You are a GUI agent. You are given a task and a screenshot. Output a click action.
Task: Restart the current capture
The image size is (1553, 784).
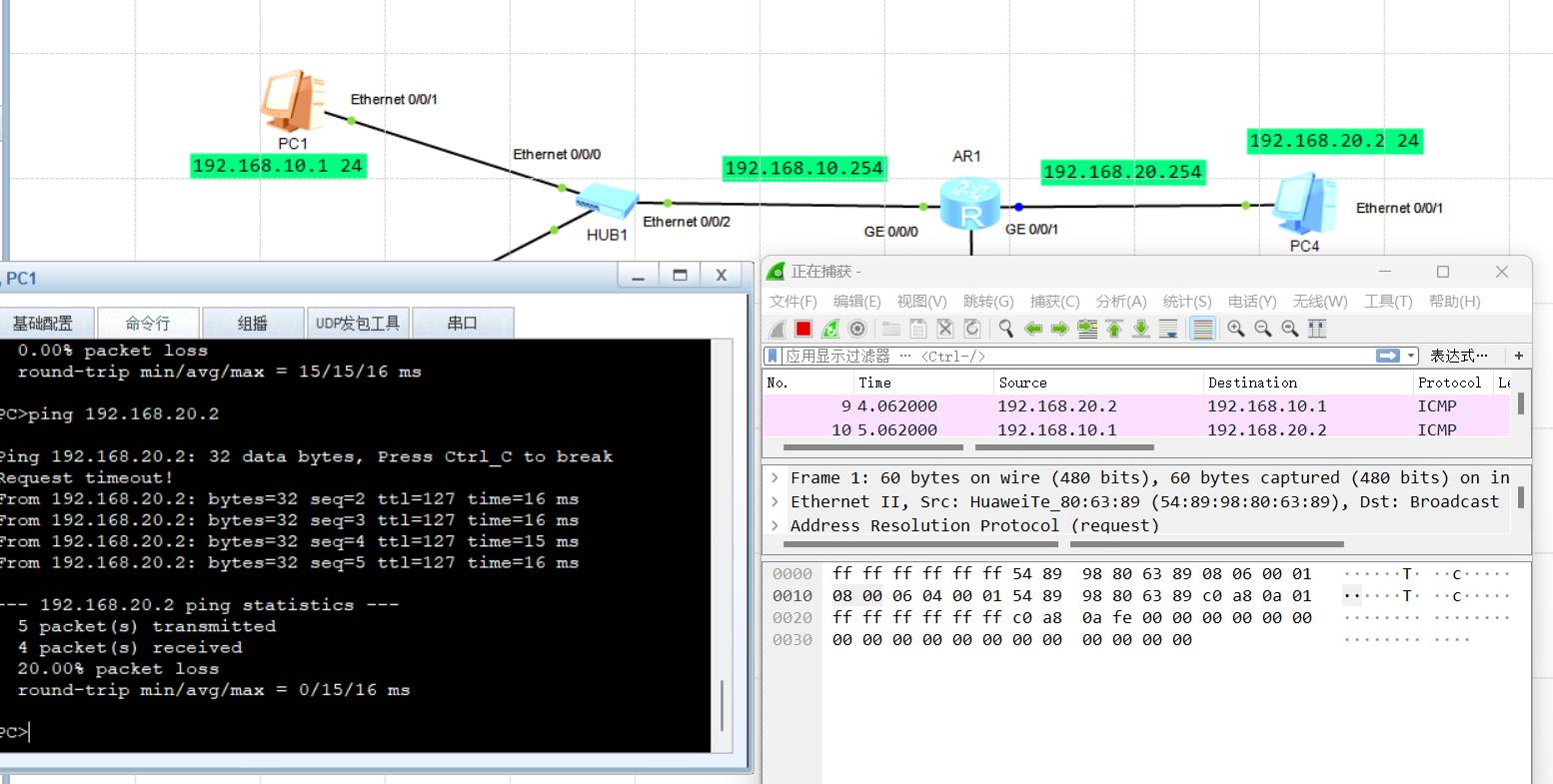point(830,329)
